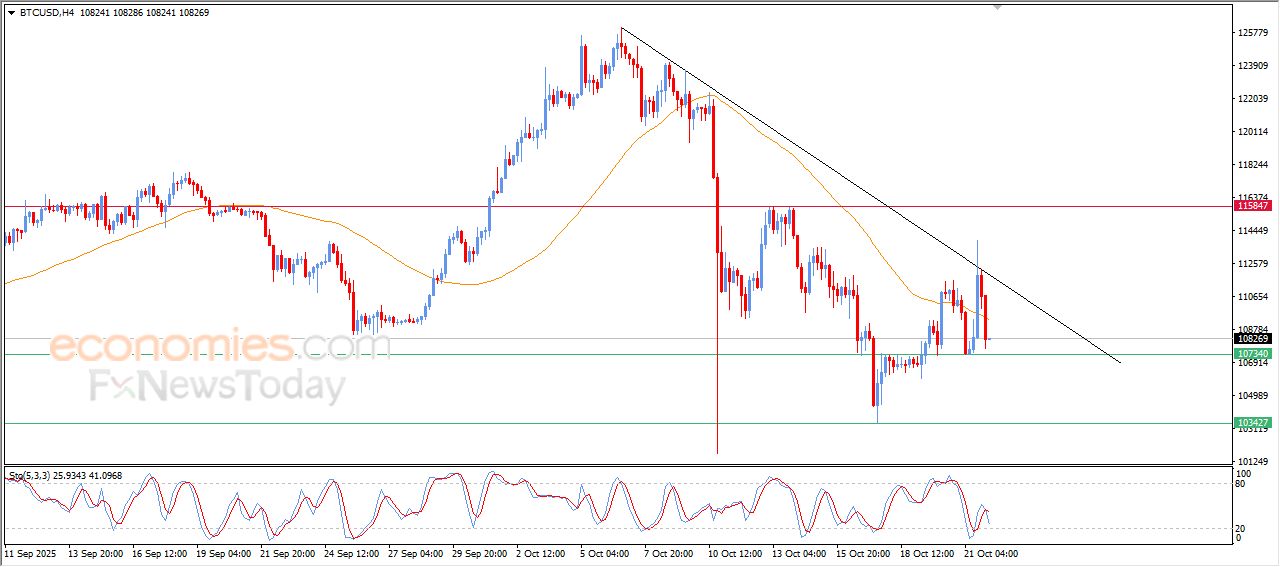Click the 21 Oct 04:00 time label

point(991,553)
